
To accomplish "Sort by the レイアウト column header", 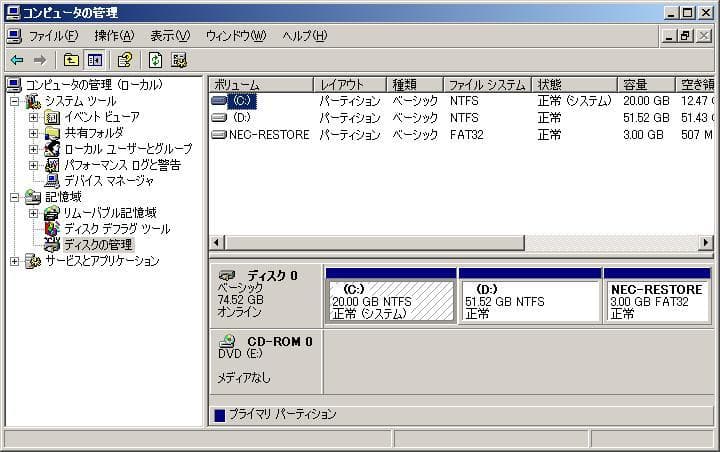I will click(x=350, y=85).
